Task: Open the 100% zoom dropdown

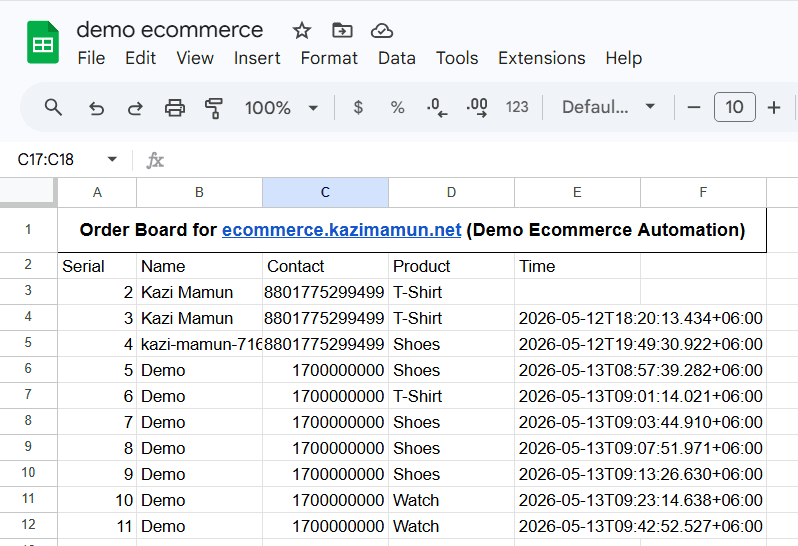Action: [281, 108]
